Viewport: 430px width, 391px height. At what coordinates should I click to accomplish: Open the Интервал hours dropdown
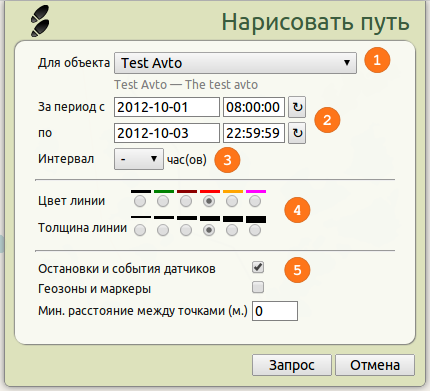[x=139, y=159]
